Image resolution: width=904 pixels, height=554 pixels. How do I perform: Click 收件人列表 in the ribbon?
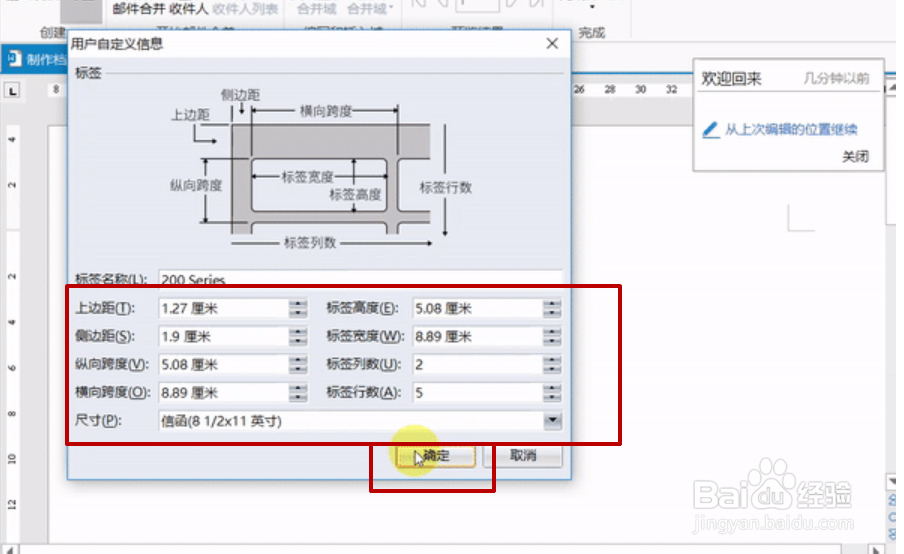pos(245,9)
